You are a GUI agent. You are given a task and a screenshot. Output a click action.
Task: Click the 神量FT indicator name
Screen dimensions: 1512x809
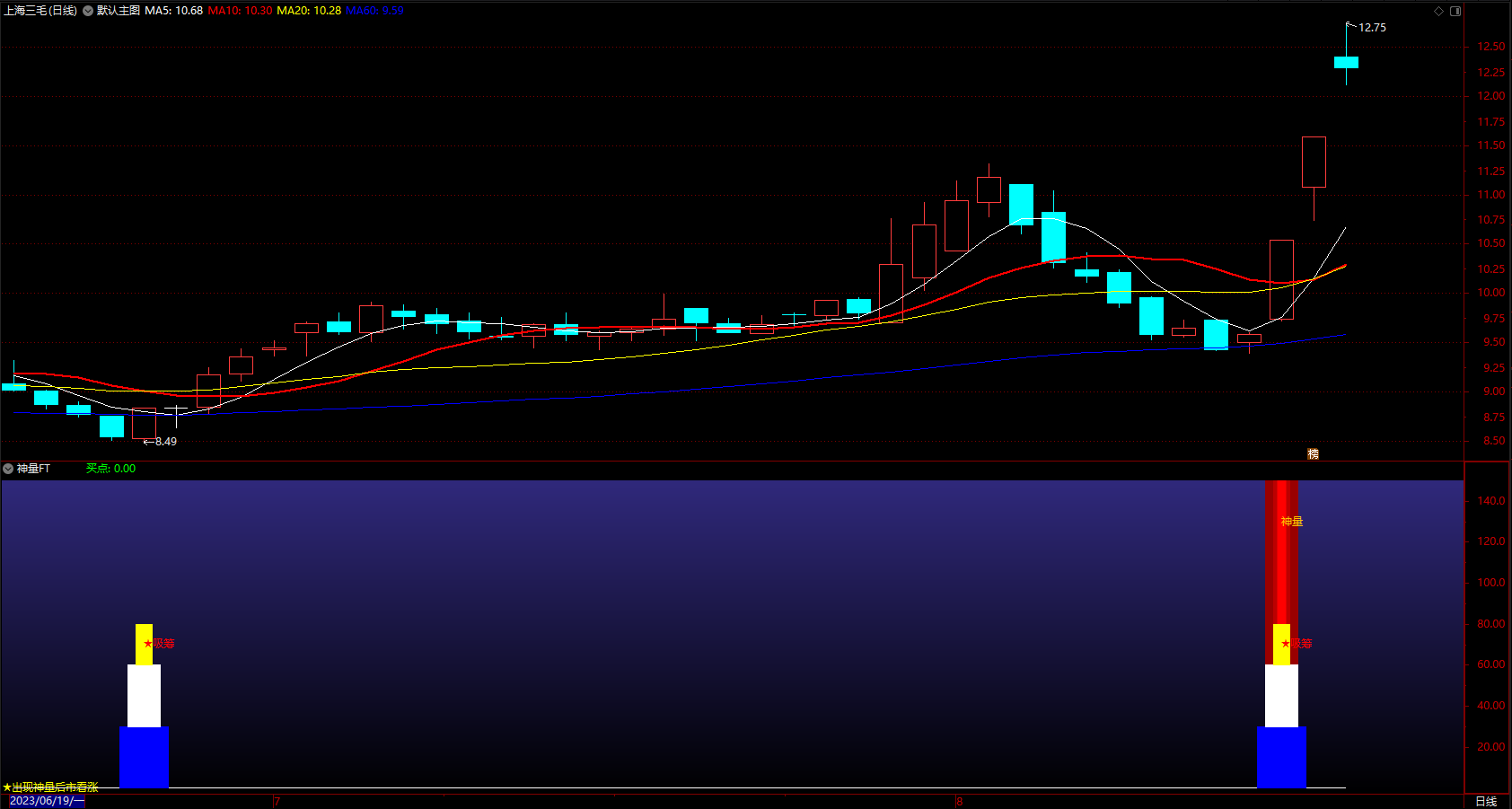point(33,469)
